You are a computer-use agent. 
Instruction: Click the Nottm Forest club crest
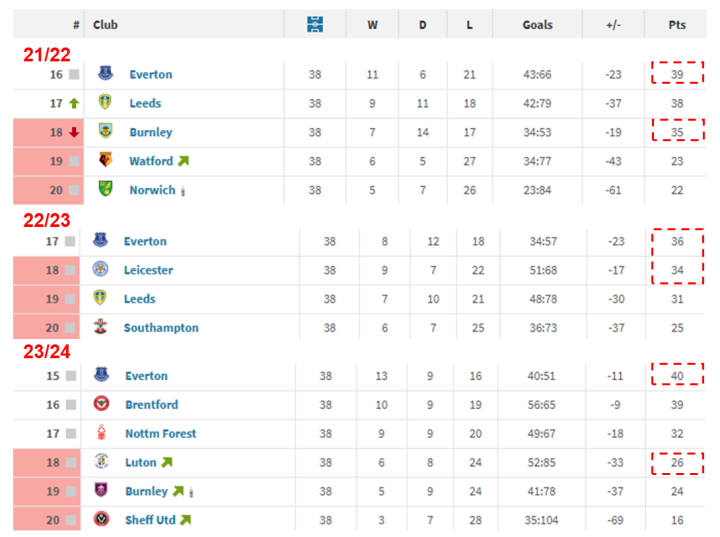(x=101, y=434)
